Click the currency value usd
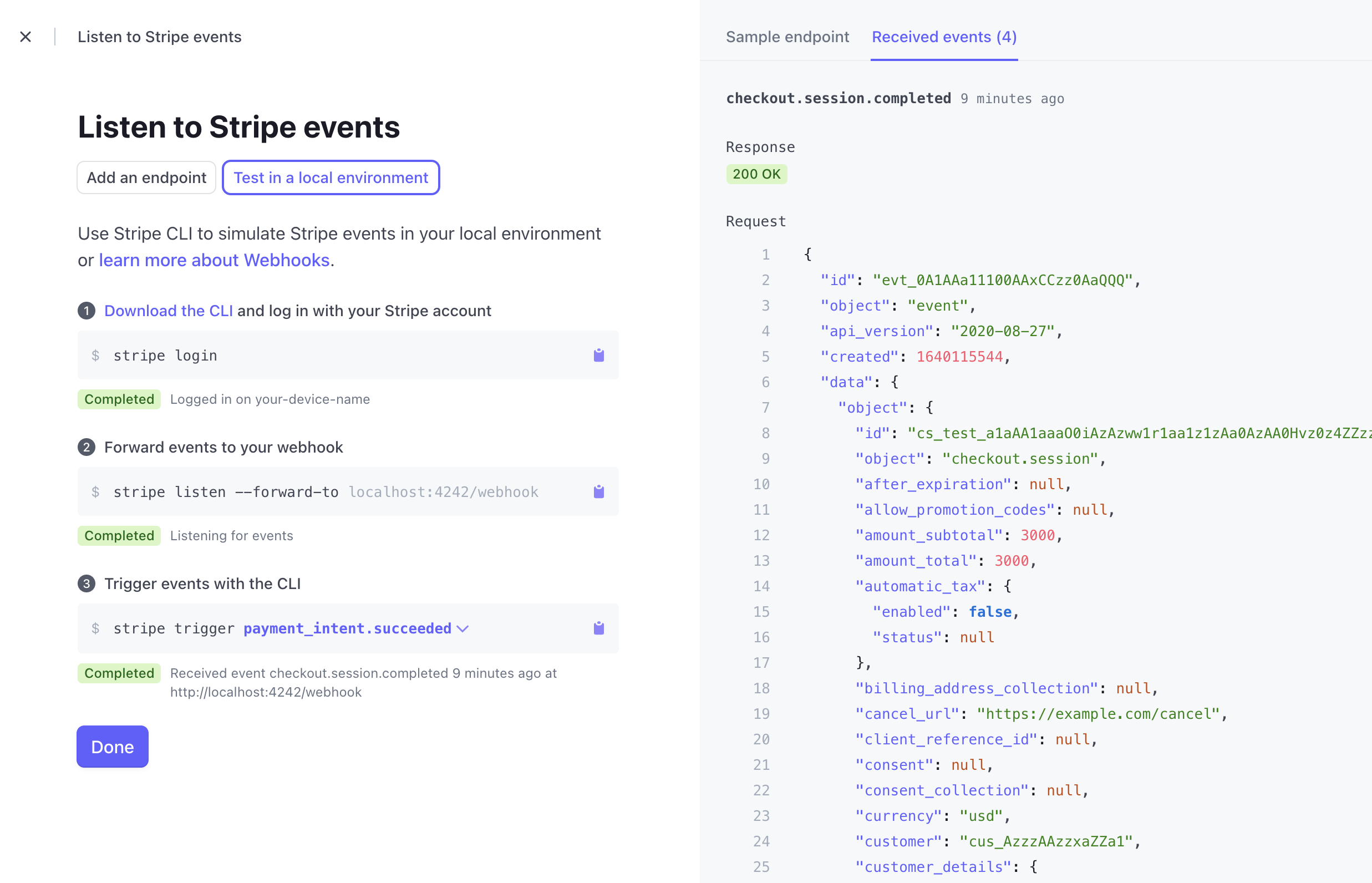 pyautogui.click(x=981, y=815)
